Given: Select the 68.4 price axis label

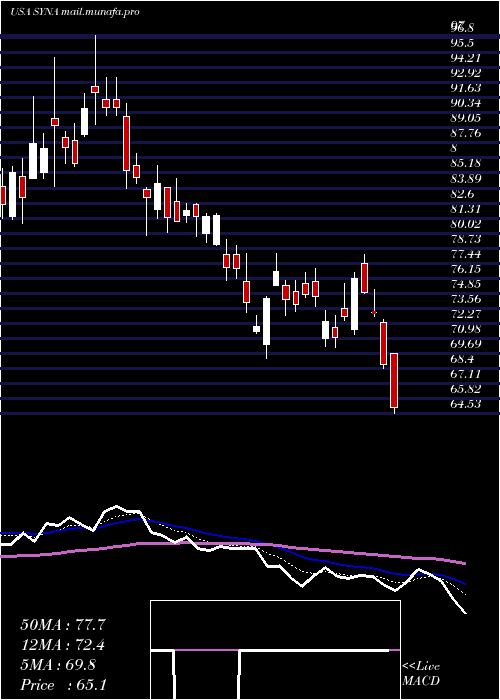Looking at the screenshot, I should (462, 360).
